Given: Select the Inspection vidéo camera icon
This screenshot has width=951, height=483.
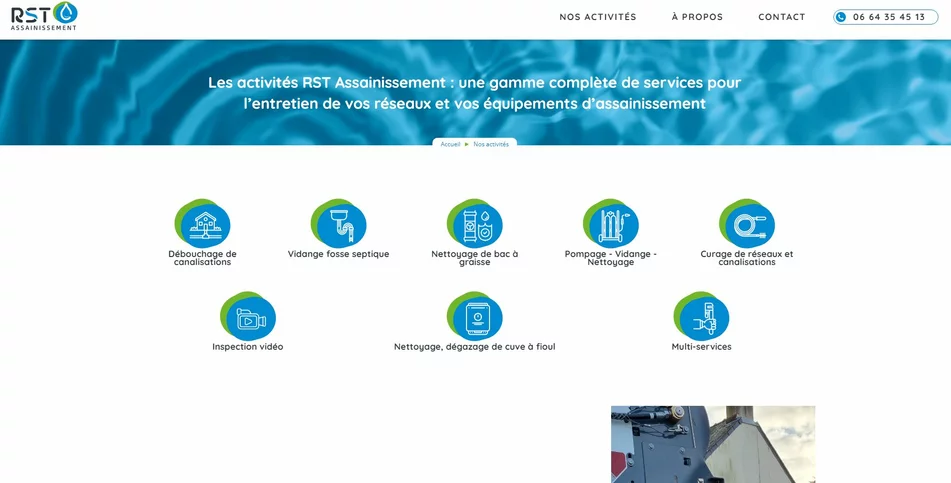Looking at the screenshot, I should [248, 316].
